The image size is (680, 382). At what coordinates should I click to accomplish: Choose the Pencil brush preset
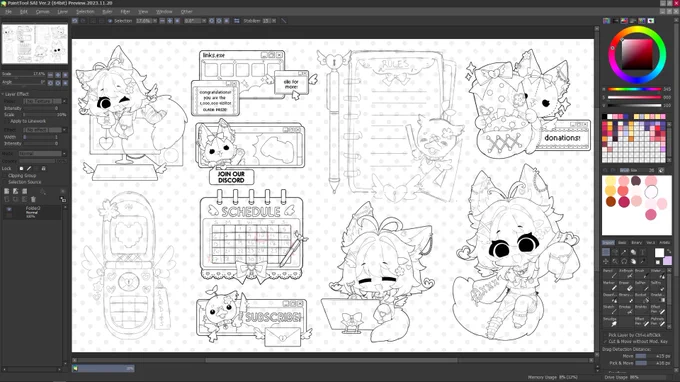610,274
